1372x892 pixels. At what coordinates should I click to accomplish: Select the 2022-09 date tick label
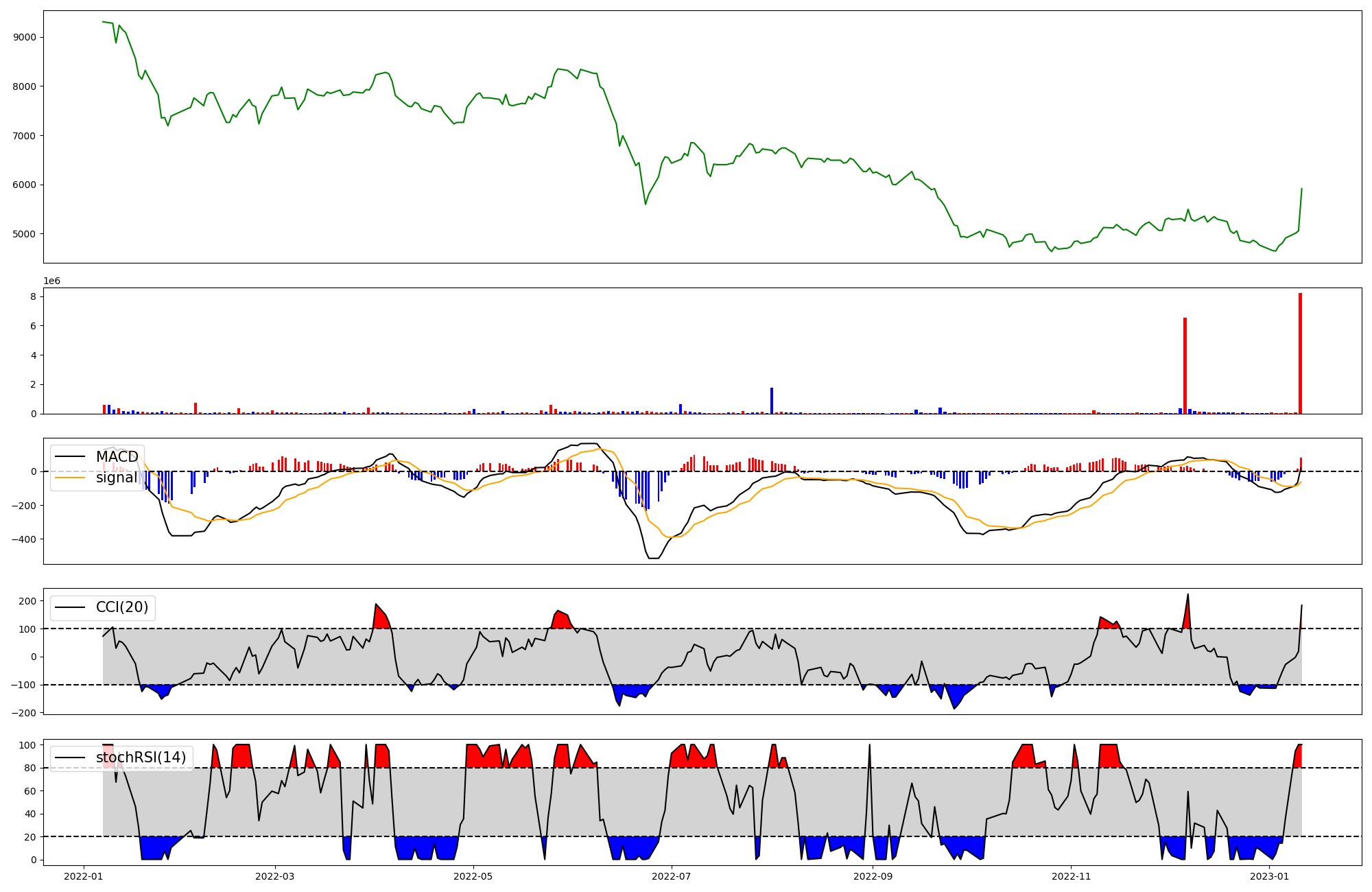(873, 876)
